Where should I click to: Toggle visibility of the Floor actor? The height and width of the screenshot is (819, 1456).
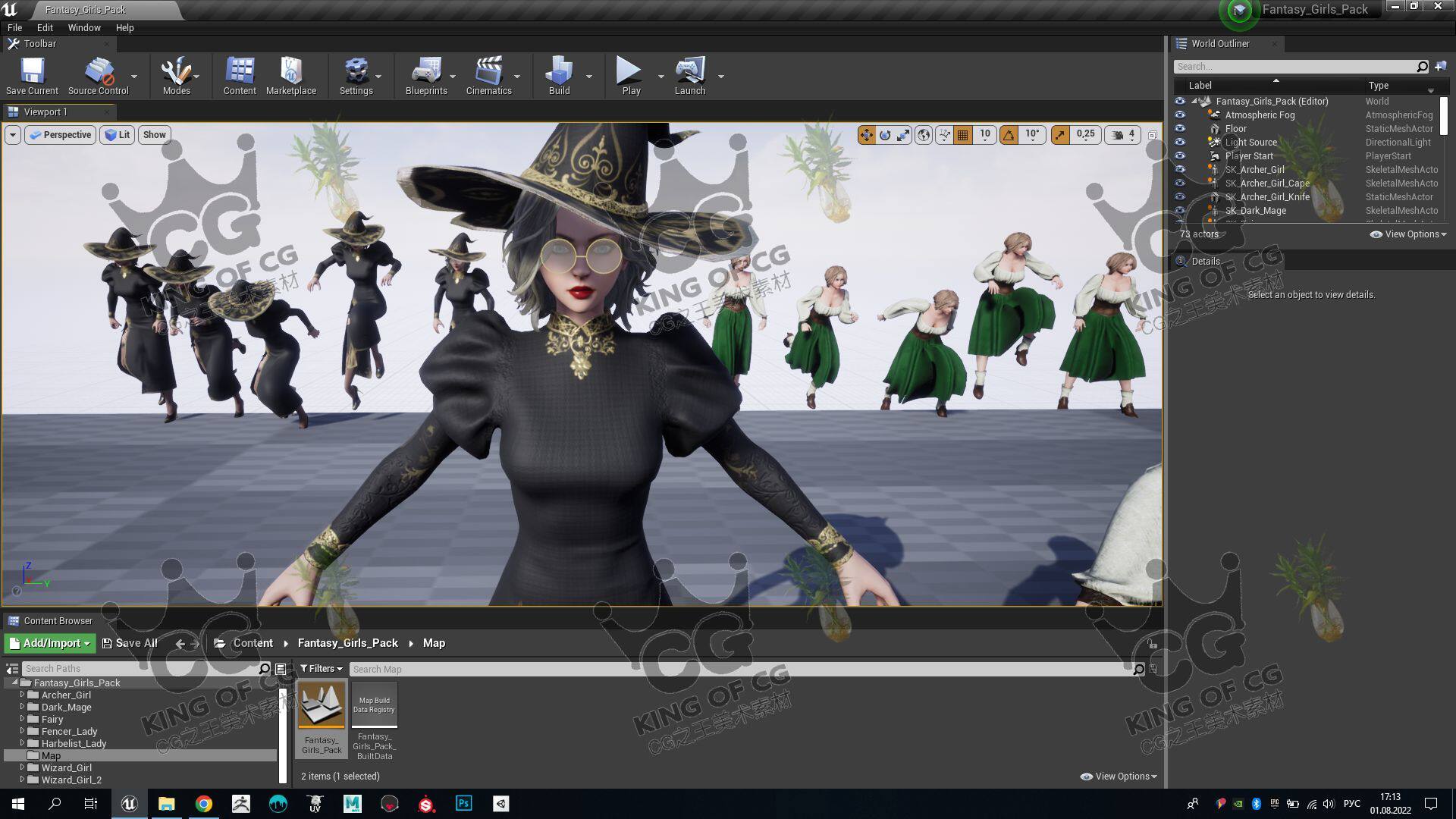(x=1180, y=129)
